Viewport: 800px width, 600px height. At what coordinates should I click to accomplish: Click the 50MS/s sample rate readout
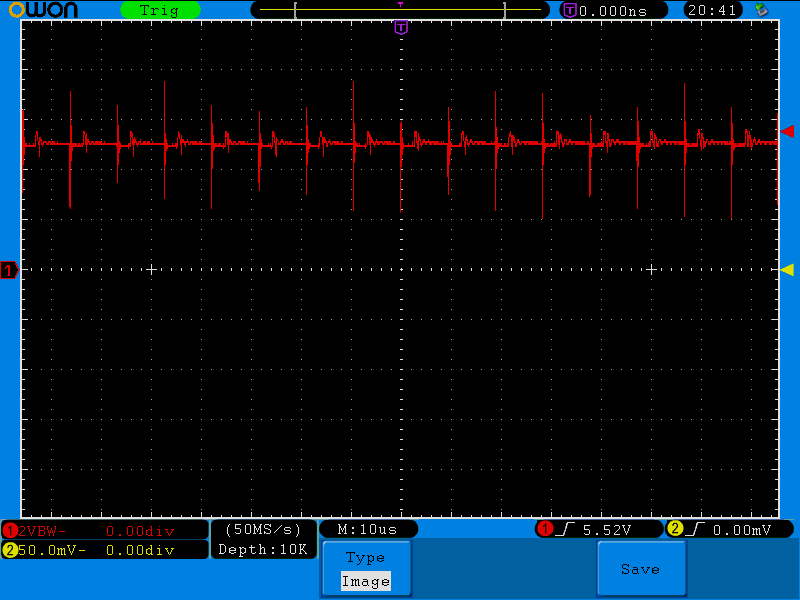[264, 529]
